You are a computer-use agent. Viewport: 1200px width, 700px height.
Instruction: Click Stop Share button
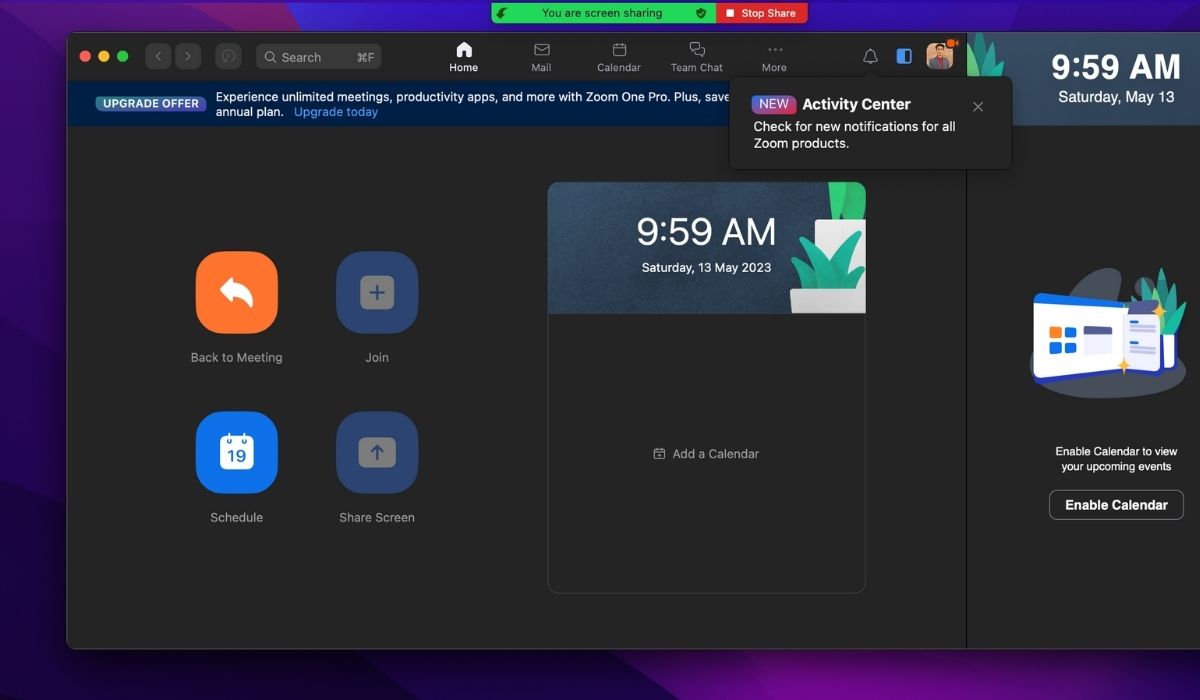[x=761, y=13]
